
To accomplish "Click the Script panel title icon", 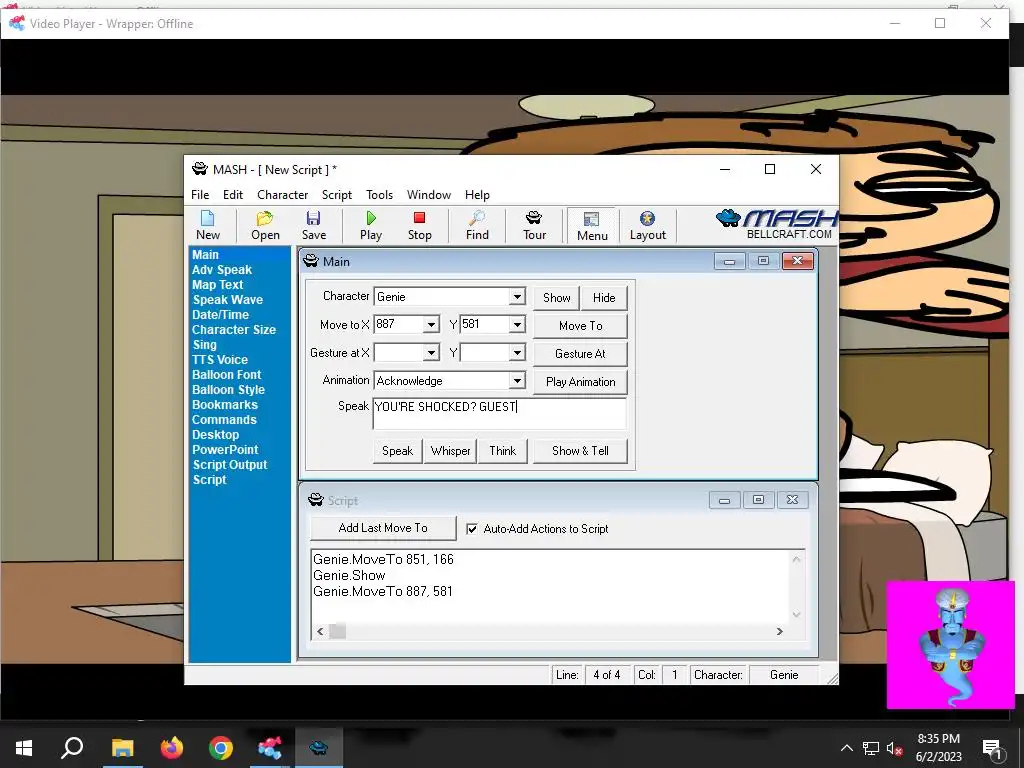I will [x=315, y=500].
